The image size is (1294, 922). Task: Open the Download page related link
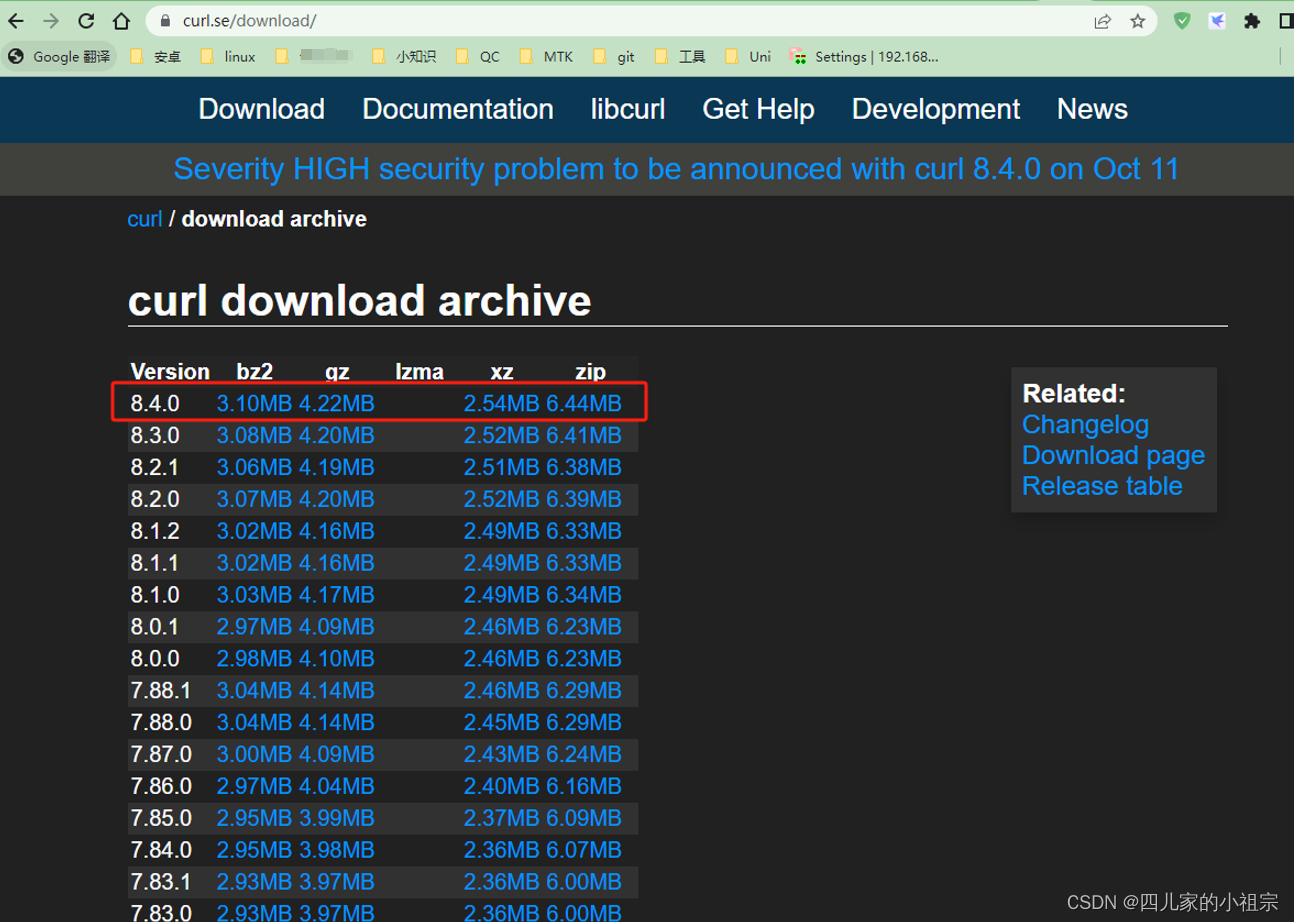[x=1113, y=455]
